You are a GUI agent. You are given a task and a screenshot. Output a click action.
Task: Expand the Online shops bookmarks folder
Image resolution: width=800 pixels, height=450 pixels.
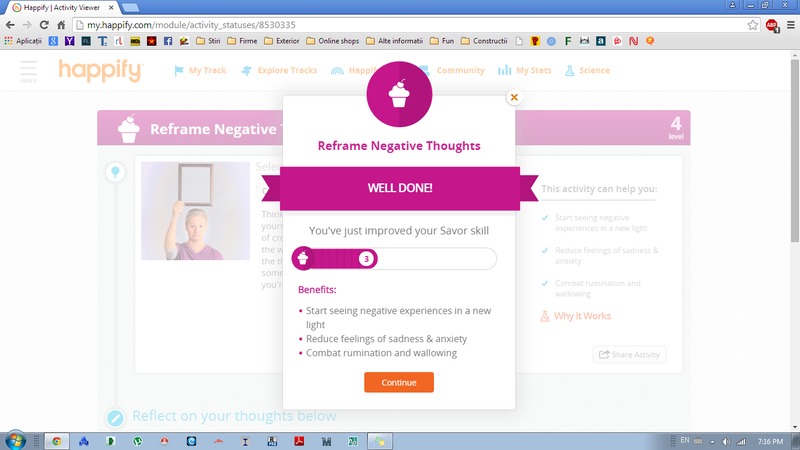click(333, 41)
